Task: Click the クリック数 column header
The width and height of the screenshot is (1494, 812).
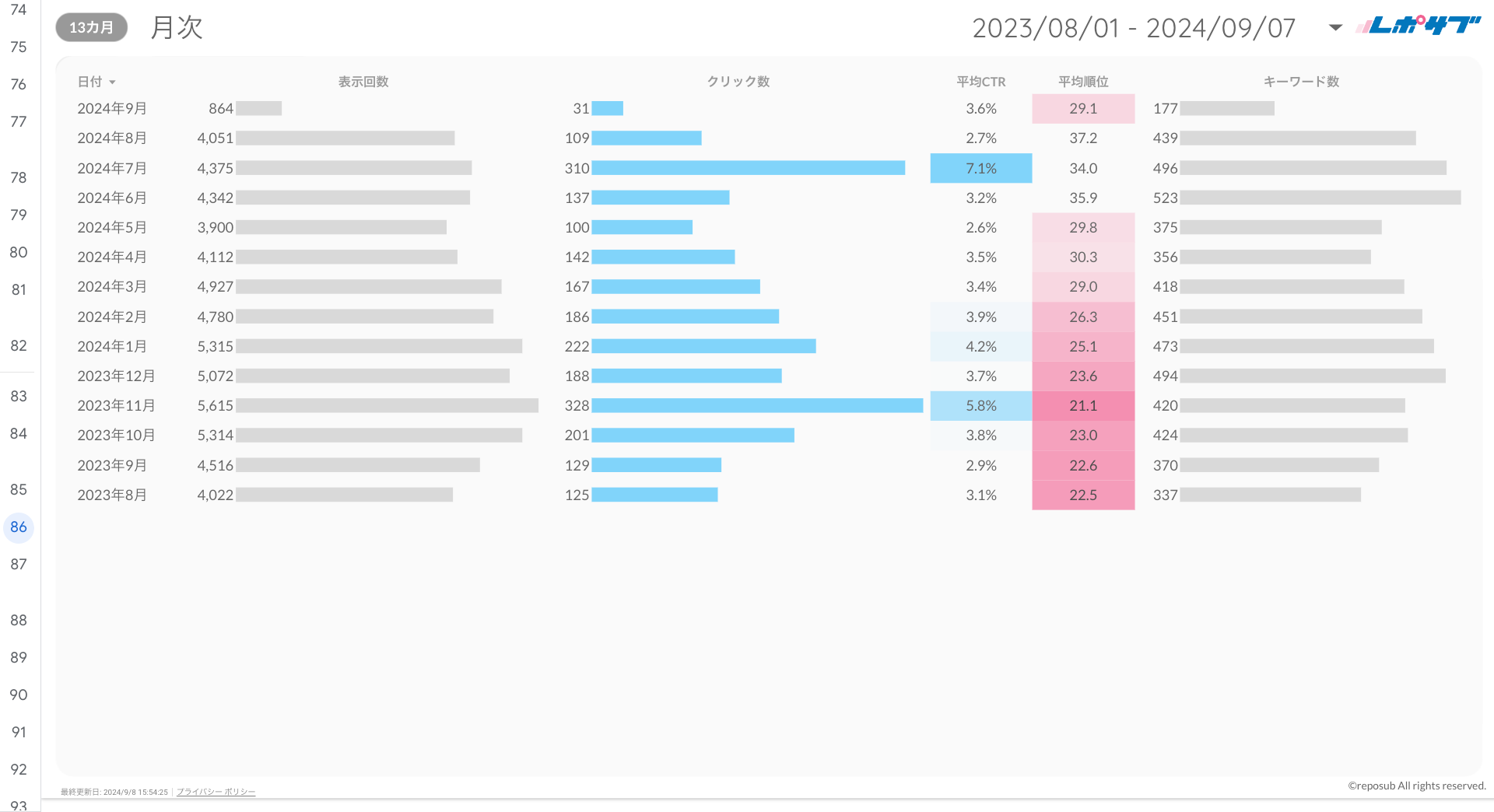Action: (738, 82)
